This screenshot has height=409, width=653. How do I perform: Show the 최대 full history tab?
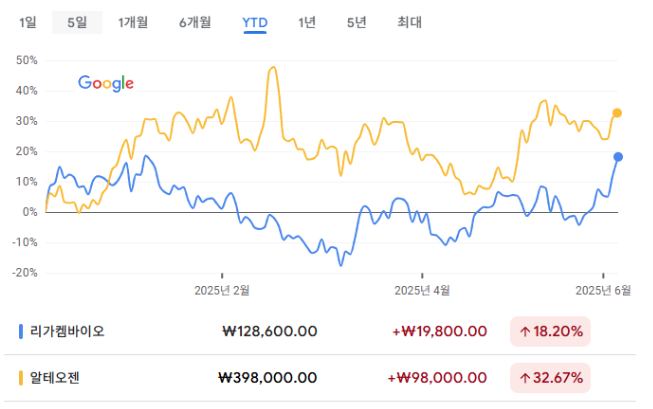(409, 22)
